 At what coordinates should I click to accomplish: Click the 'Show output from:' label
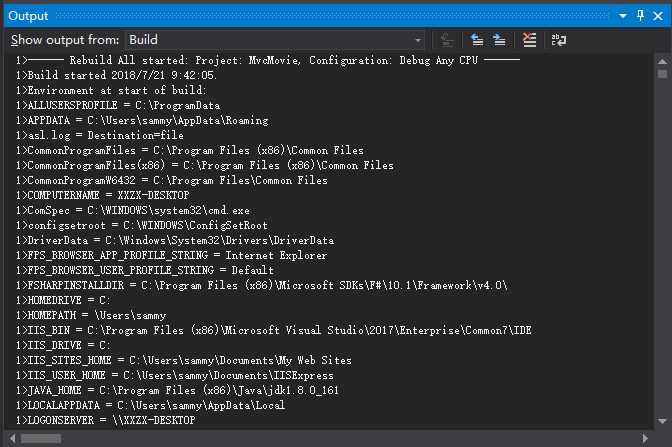[65, 40]
